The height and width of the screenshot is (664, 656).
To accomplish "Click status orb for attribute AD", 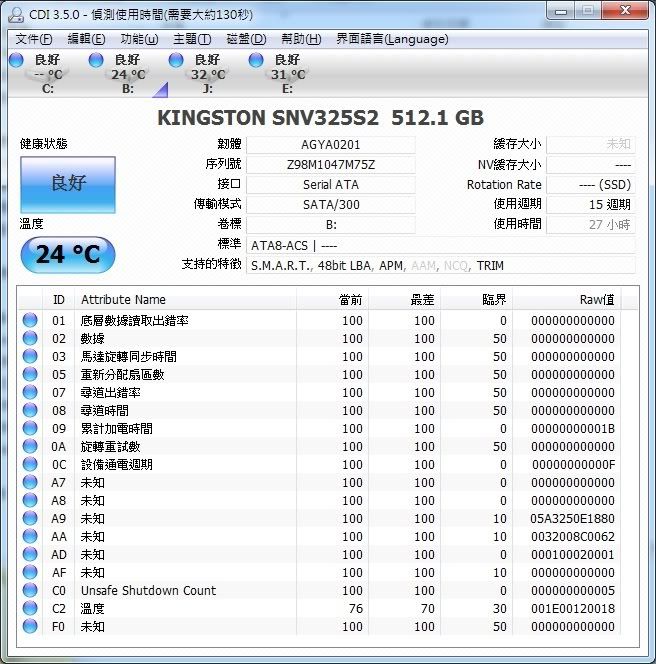I will pyautogui.click(x=30, y=554).
